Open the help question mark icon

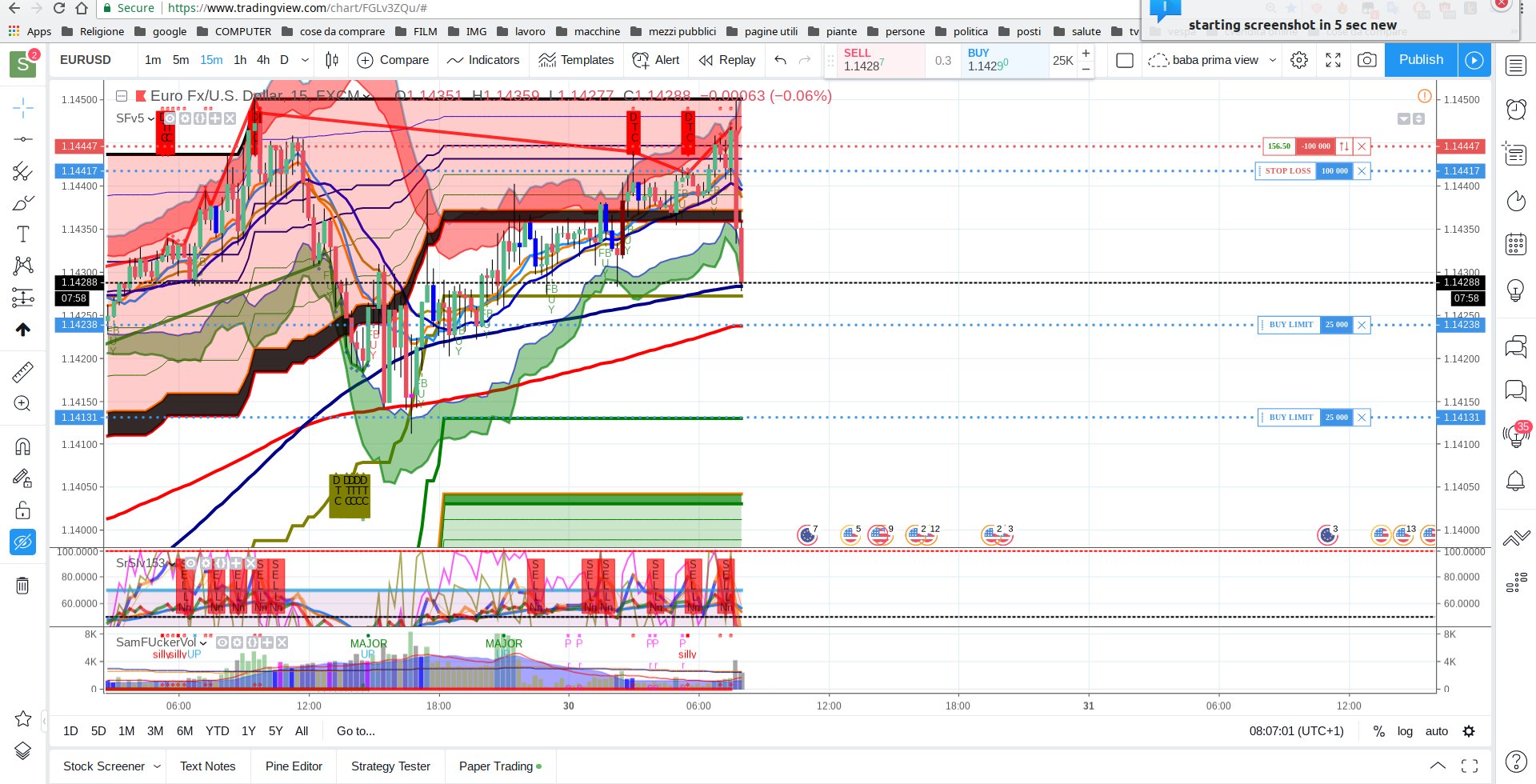click(x=1516, y=762)
